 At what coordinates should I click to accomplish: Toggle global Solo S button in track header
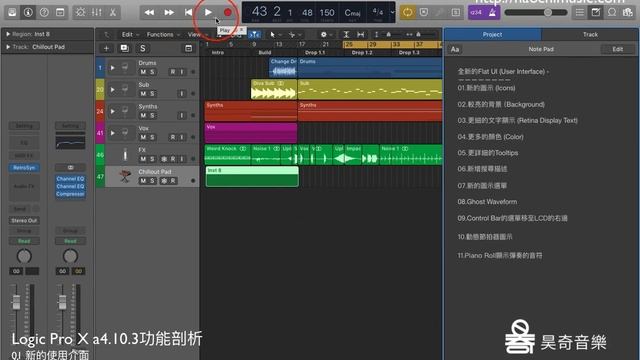(x=142, y=49)
